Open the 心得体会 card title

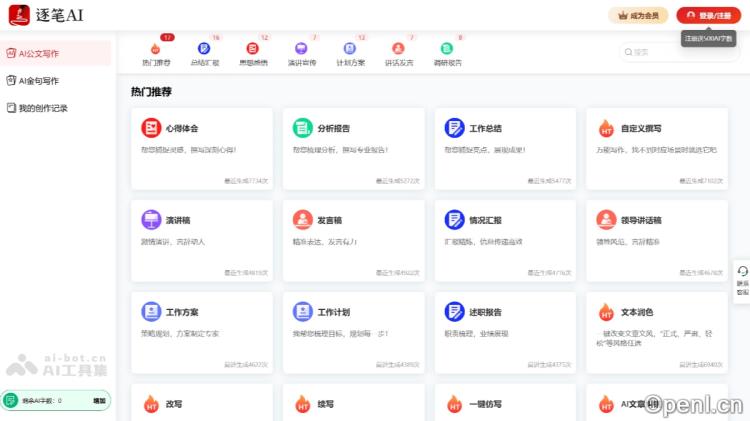pyautogui.click(x=182, y=128)
